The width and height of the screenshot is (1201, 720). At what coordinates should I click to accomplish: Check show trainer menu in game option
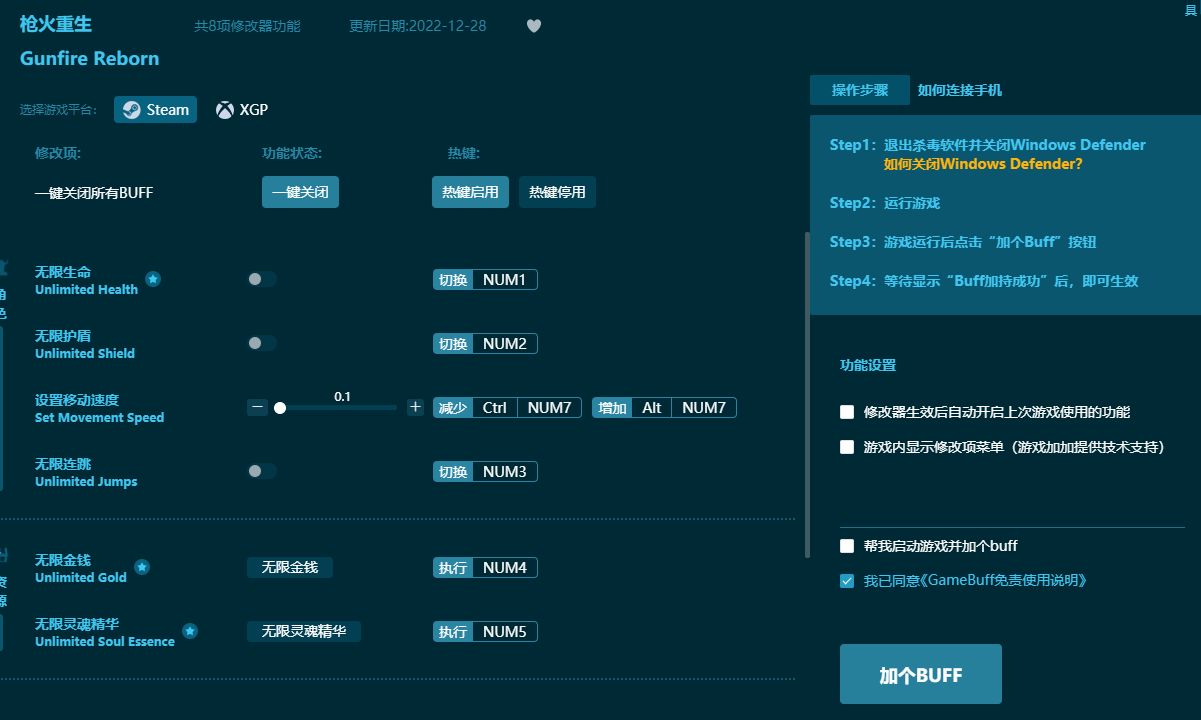(x=847, y=447)
